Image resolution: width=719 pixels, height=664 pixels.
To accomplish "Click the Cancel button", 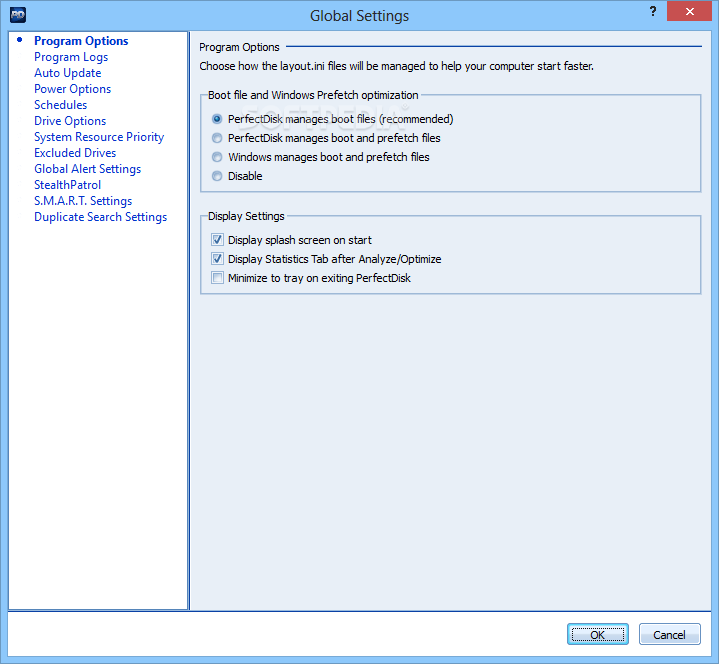I will coord(669,634).
